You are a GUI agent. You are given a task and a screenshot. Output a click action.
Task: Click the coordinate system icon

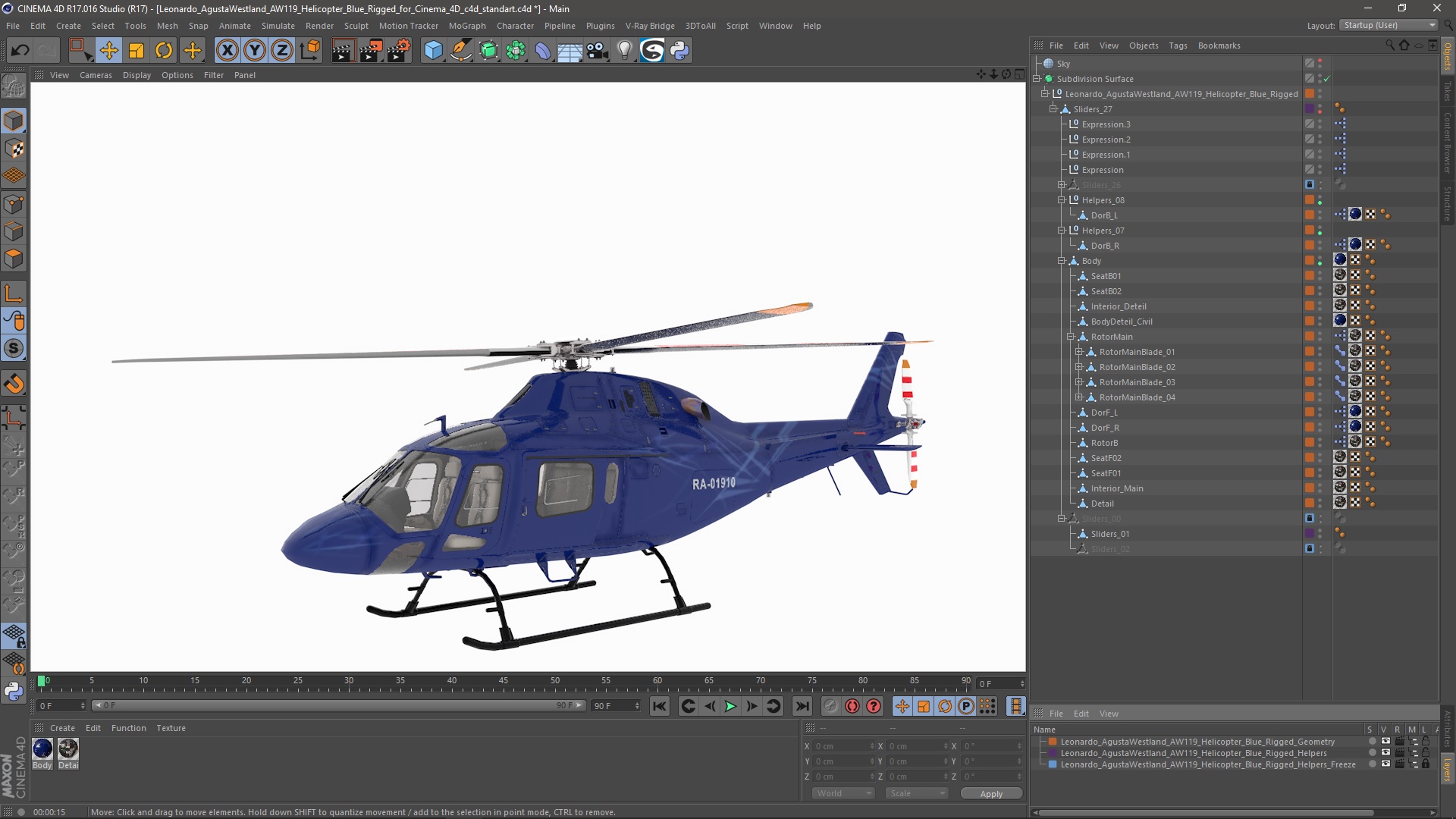pos(310,51)
